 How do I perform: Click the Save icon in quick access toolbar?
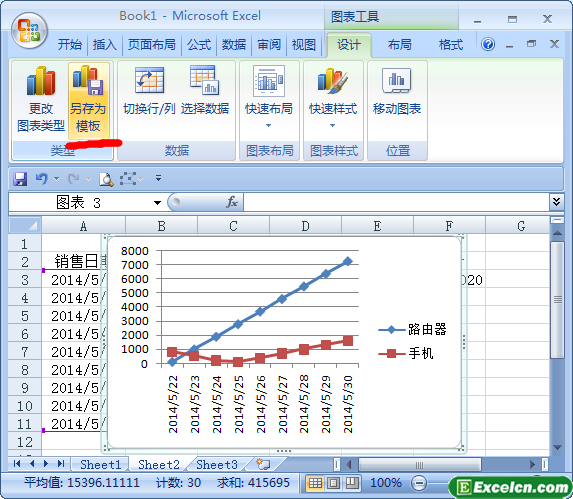click(20, 179)
